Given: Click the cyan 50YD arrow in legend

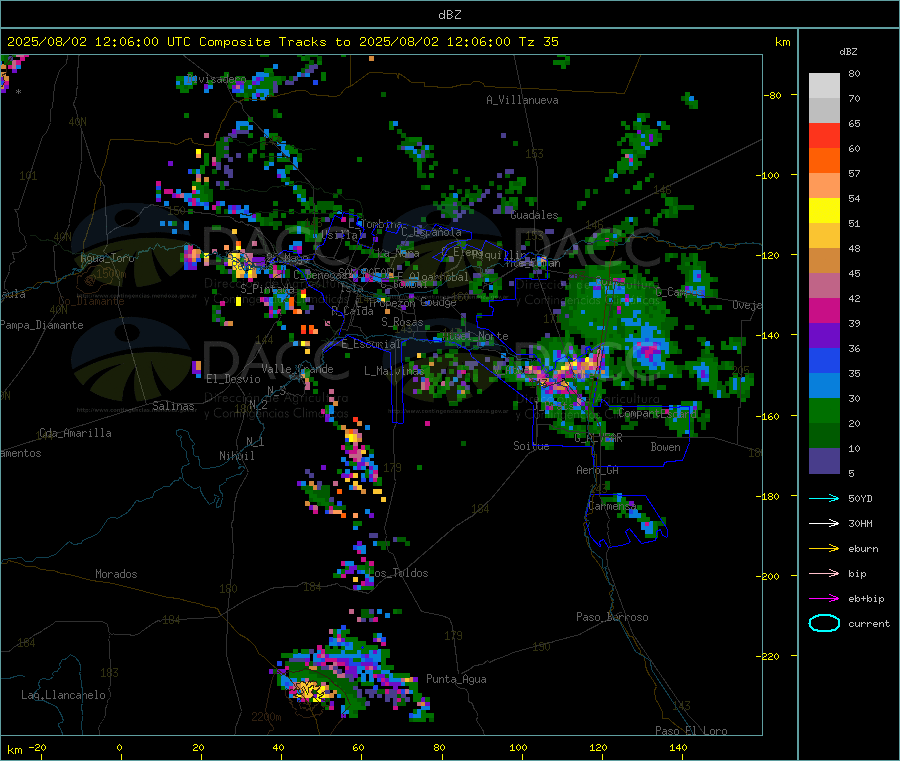Looking at the screenshot, I should tap(824, 498).
